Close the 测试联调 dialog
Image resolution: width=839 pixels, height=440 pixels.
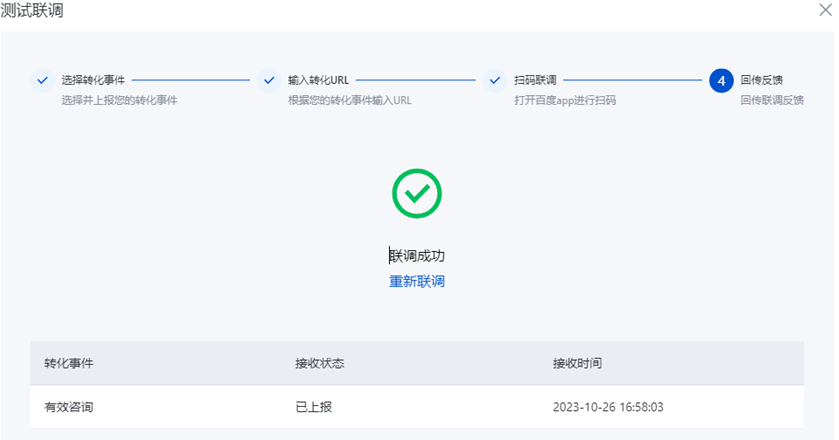825,10
